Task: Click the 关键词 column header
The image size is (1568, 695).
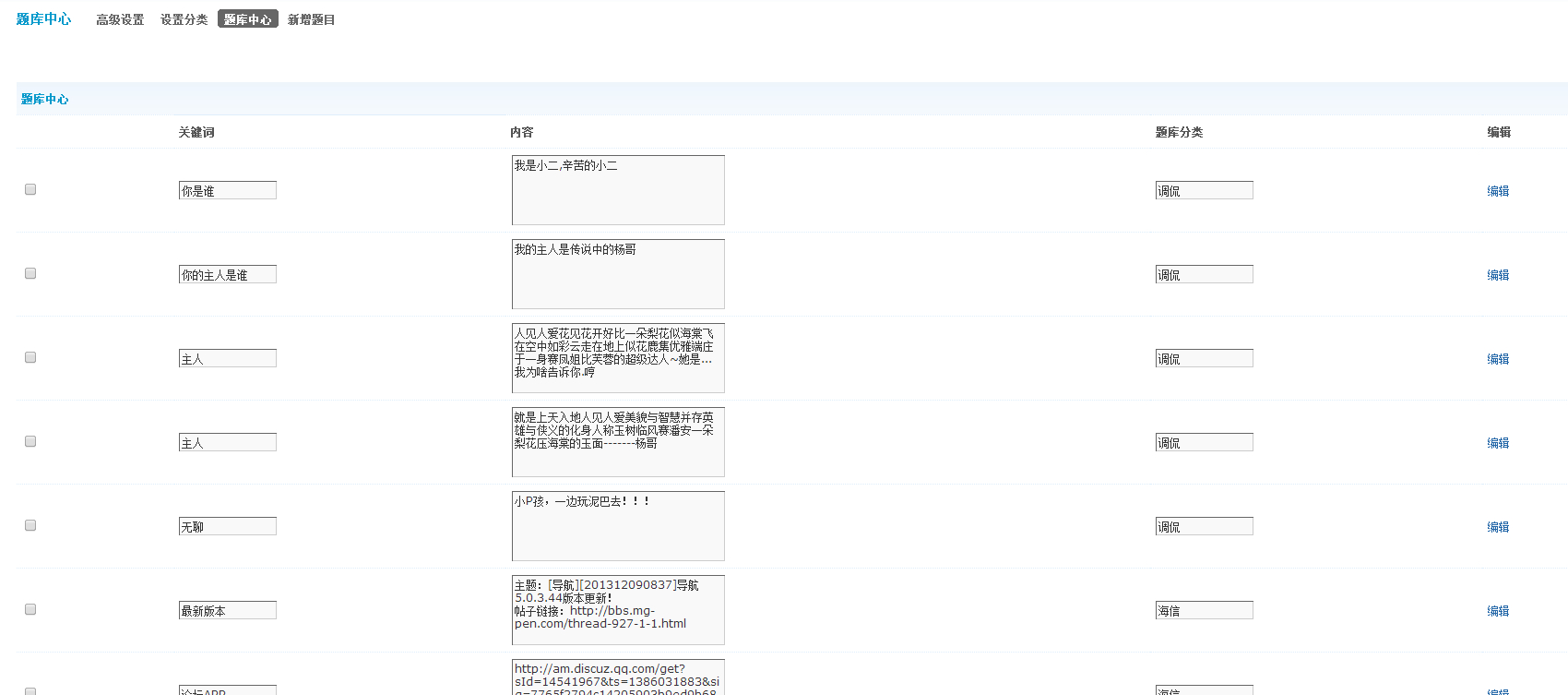Action: [196, 132]
